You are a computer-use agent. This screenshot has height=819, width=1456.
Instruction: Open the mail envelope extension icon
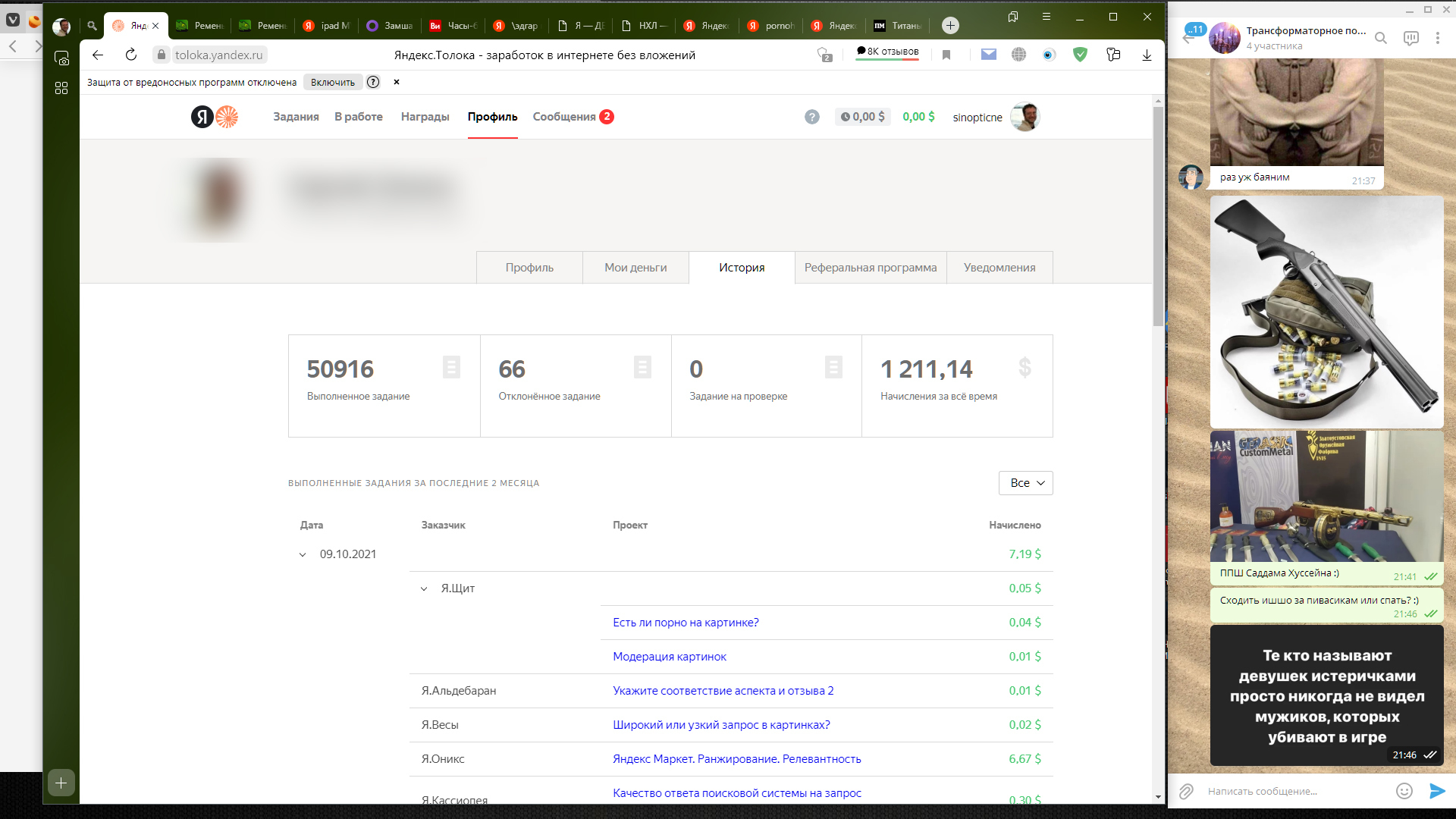tap(989, 54)
